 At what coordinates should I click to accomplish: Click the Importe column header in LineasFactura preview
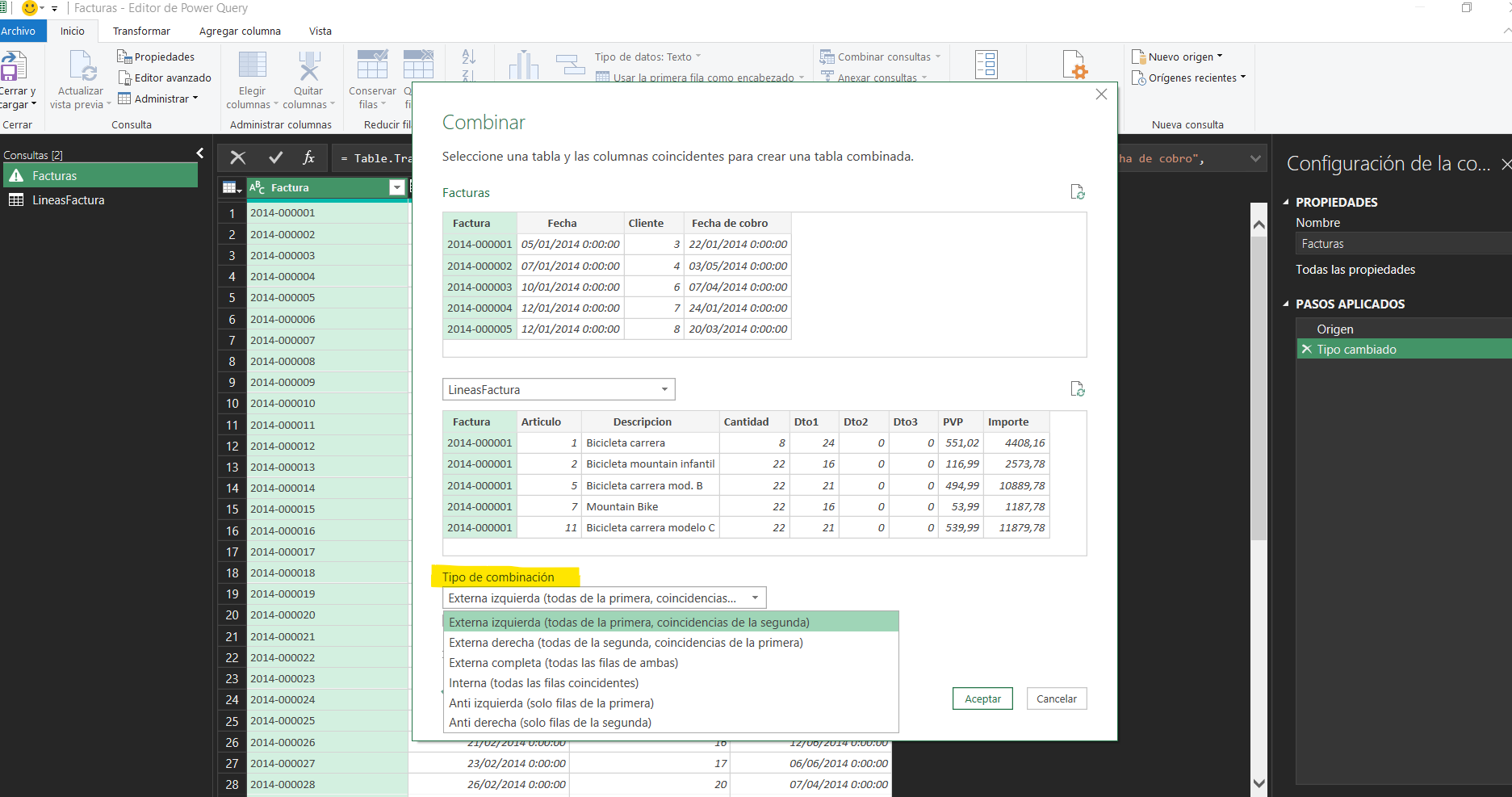pyautogui.click(x=1016, y=422)
